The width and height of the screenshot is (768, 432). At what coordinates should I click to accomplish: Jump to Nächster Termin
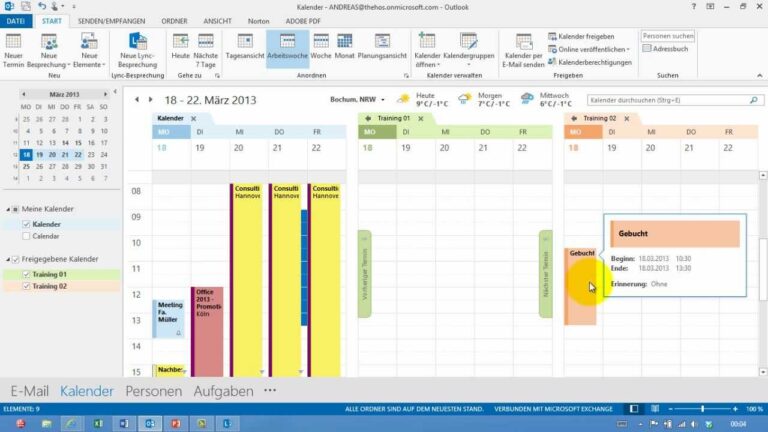tap(546, 274)
